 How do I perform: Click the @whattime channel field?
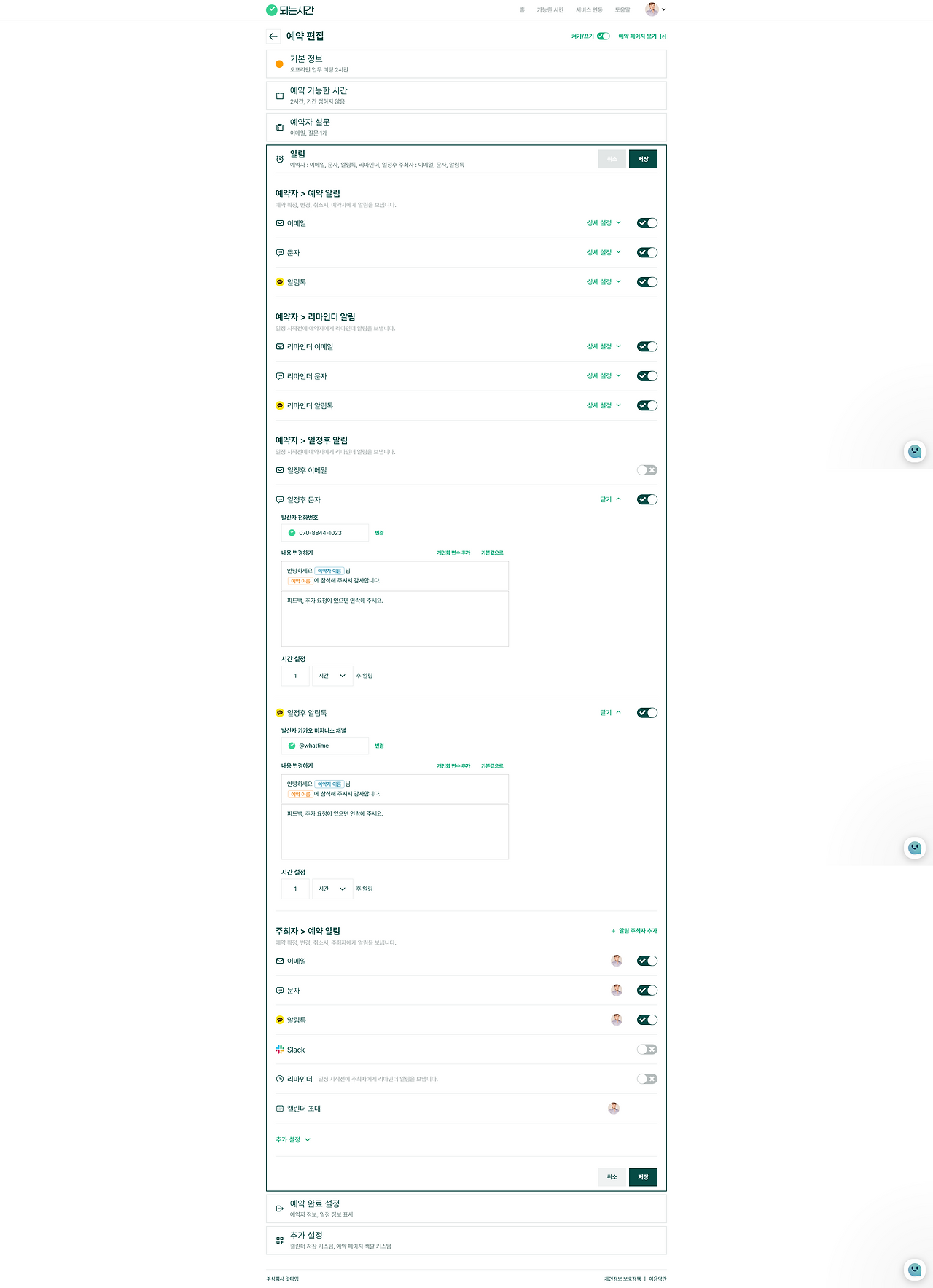click(325, 746)
